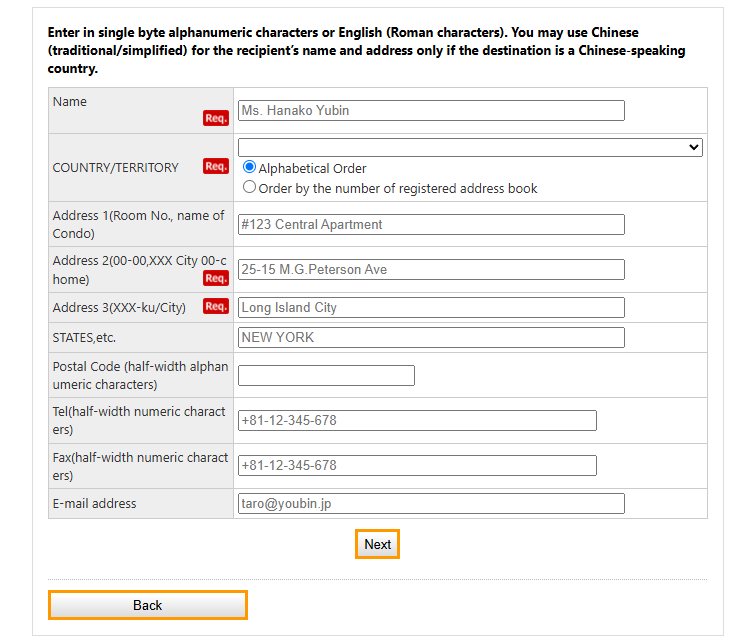Focus the E-mail address field
752x636 pixels.
point(431,504)
